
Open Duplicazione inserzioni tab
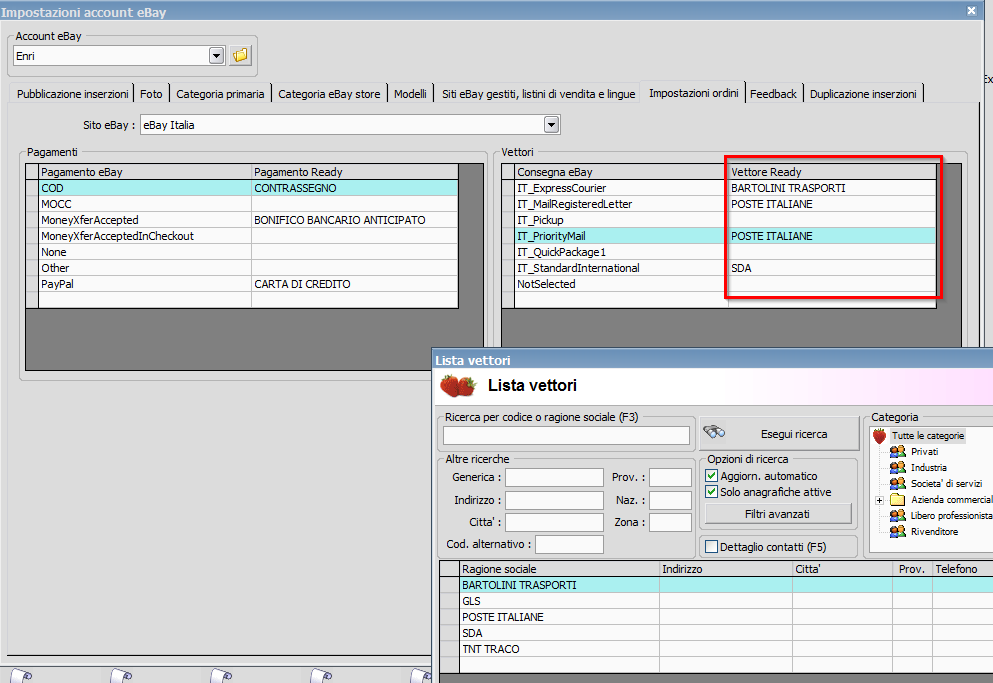point(863,94)
